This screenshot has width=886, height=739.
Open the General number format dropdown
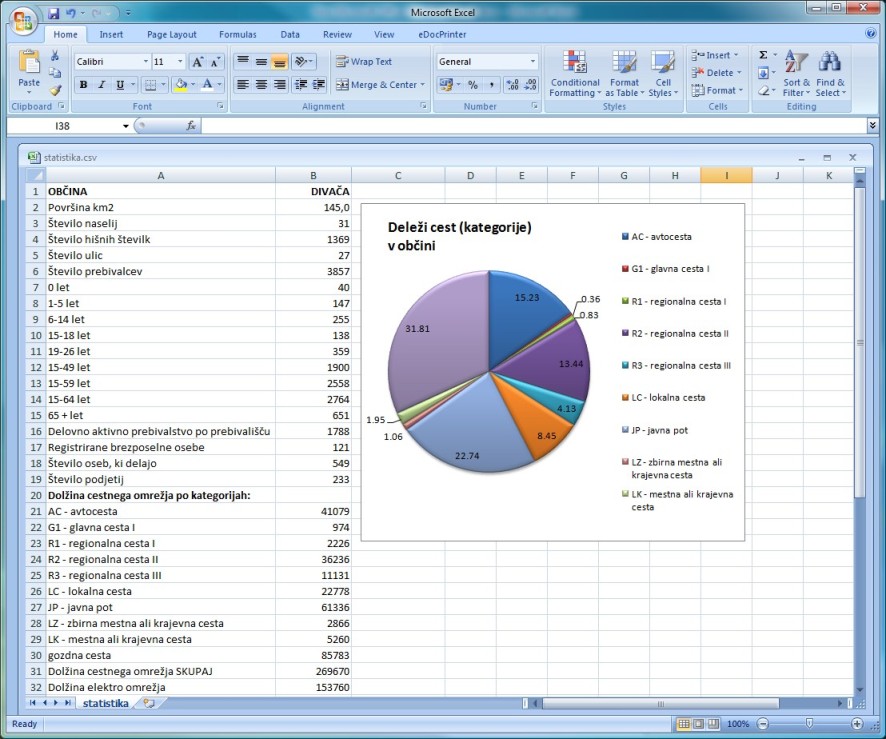coord(532,62)
